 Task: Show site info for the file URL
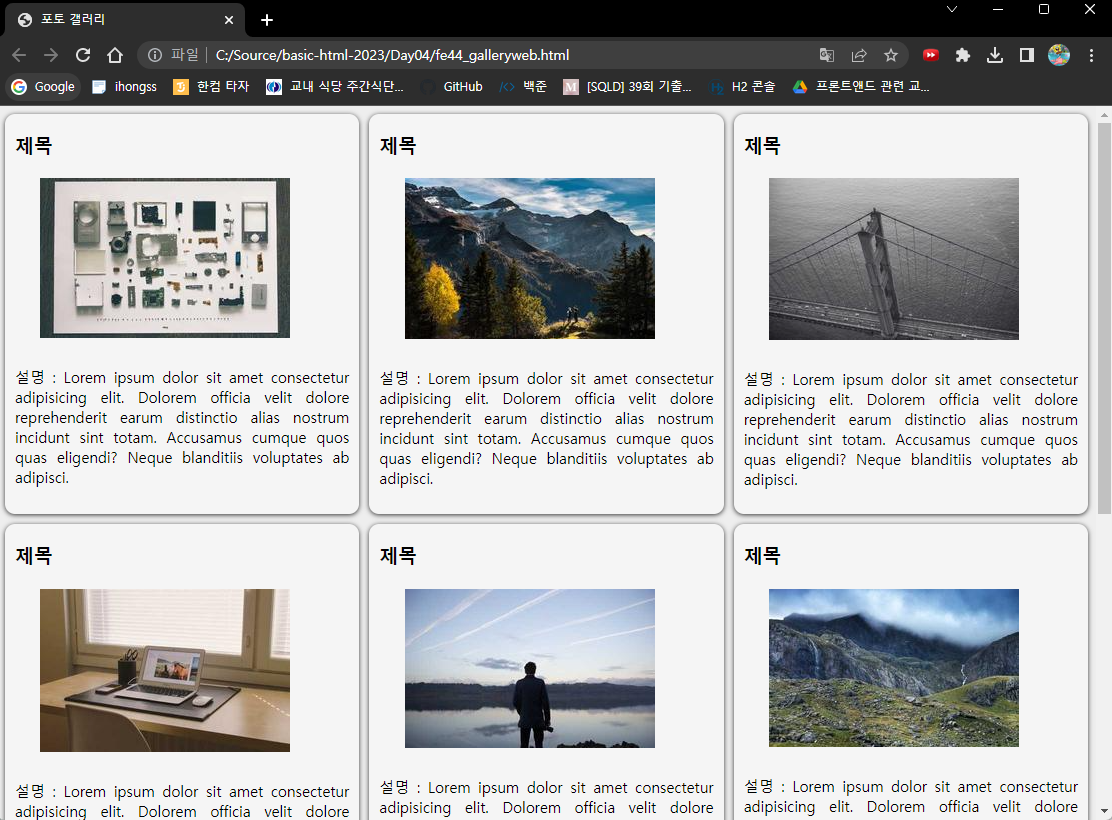coord(155,55)
